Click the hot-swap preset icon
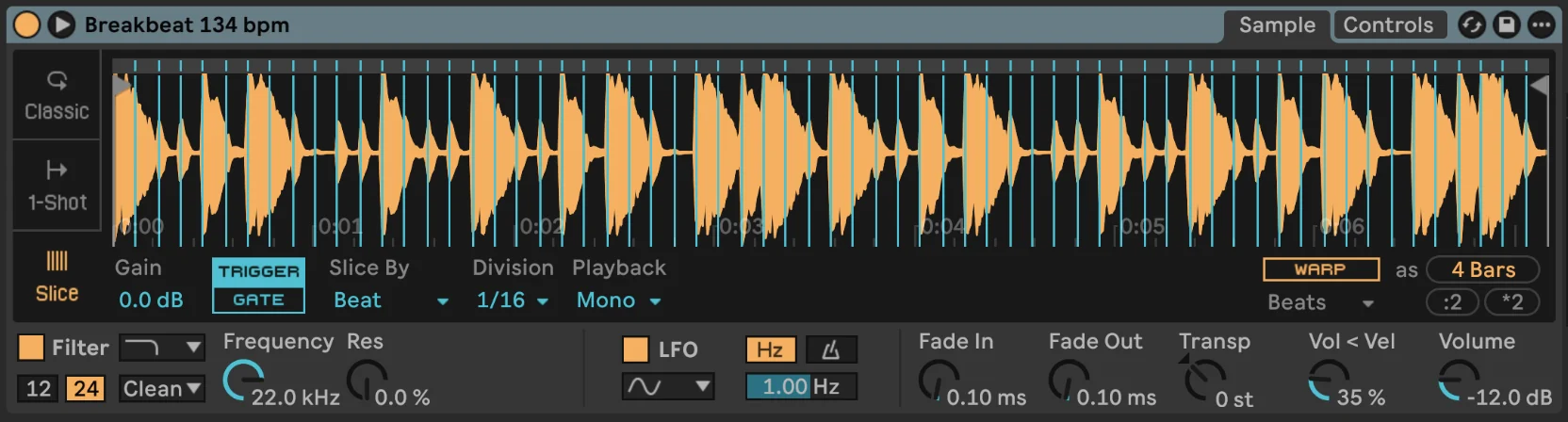 [x=1471, y=25]
